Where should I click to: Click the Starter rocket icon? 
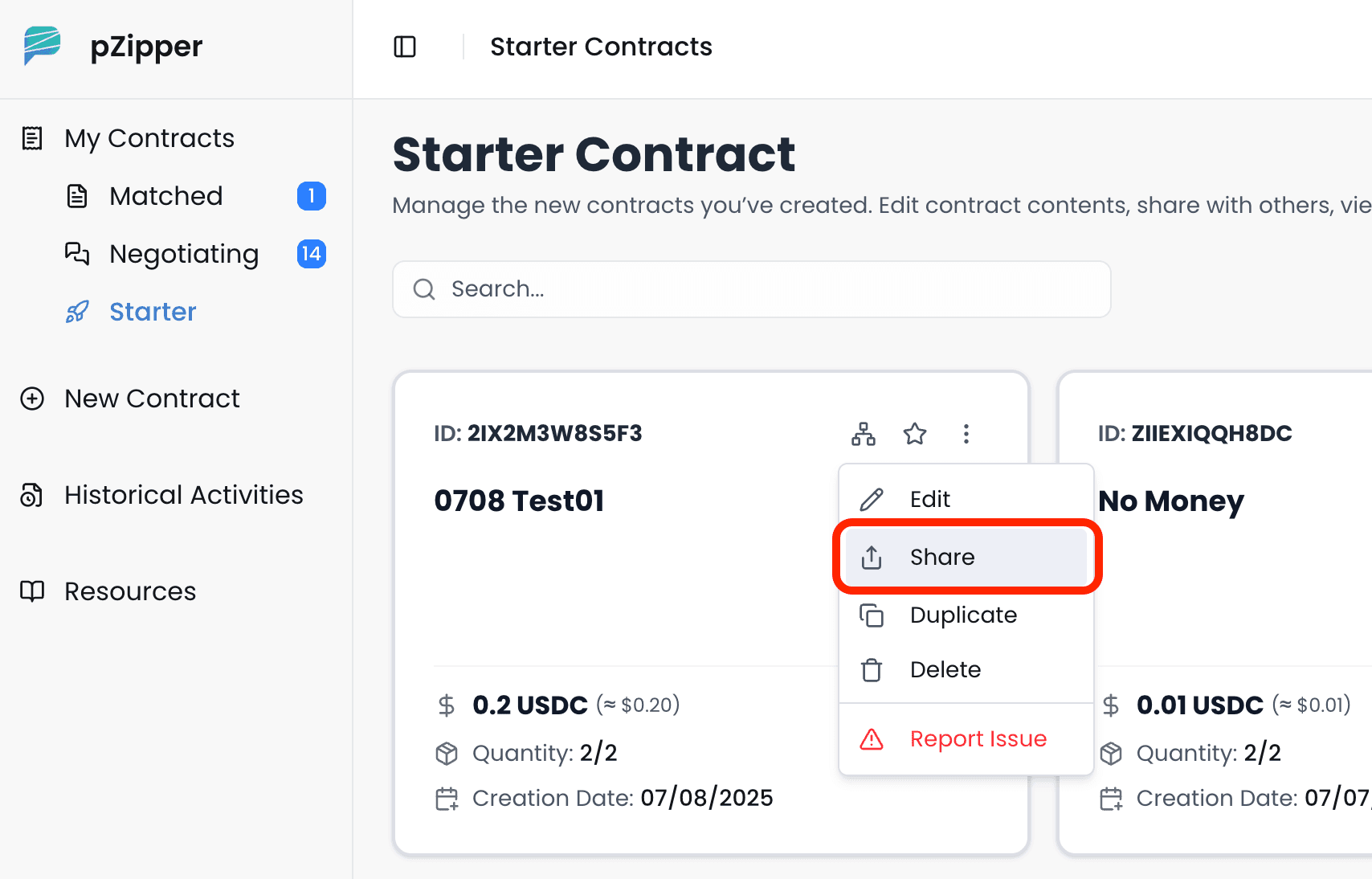tap(77, 312)
